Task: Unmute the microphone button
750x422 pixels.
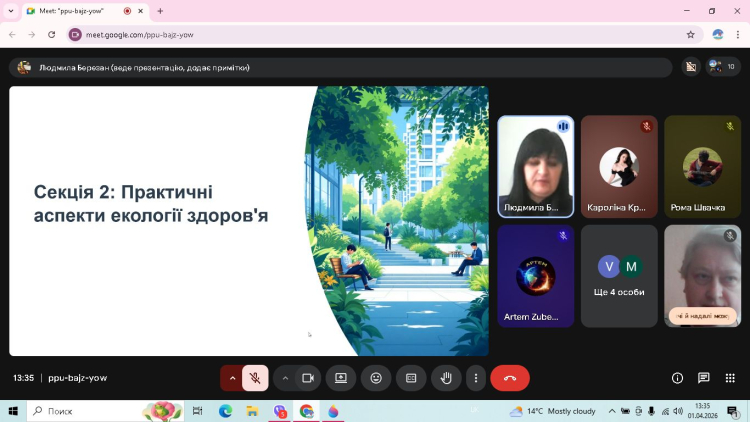Action: coord(255,378)
